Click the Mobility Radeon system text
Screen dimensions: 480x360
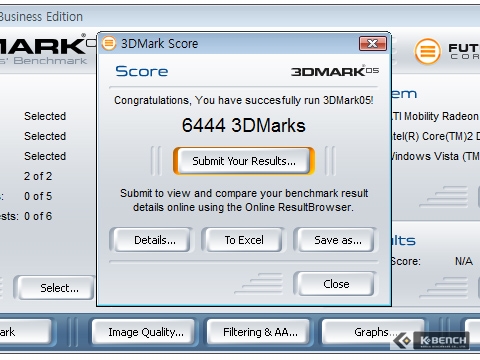point(435,116)
